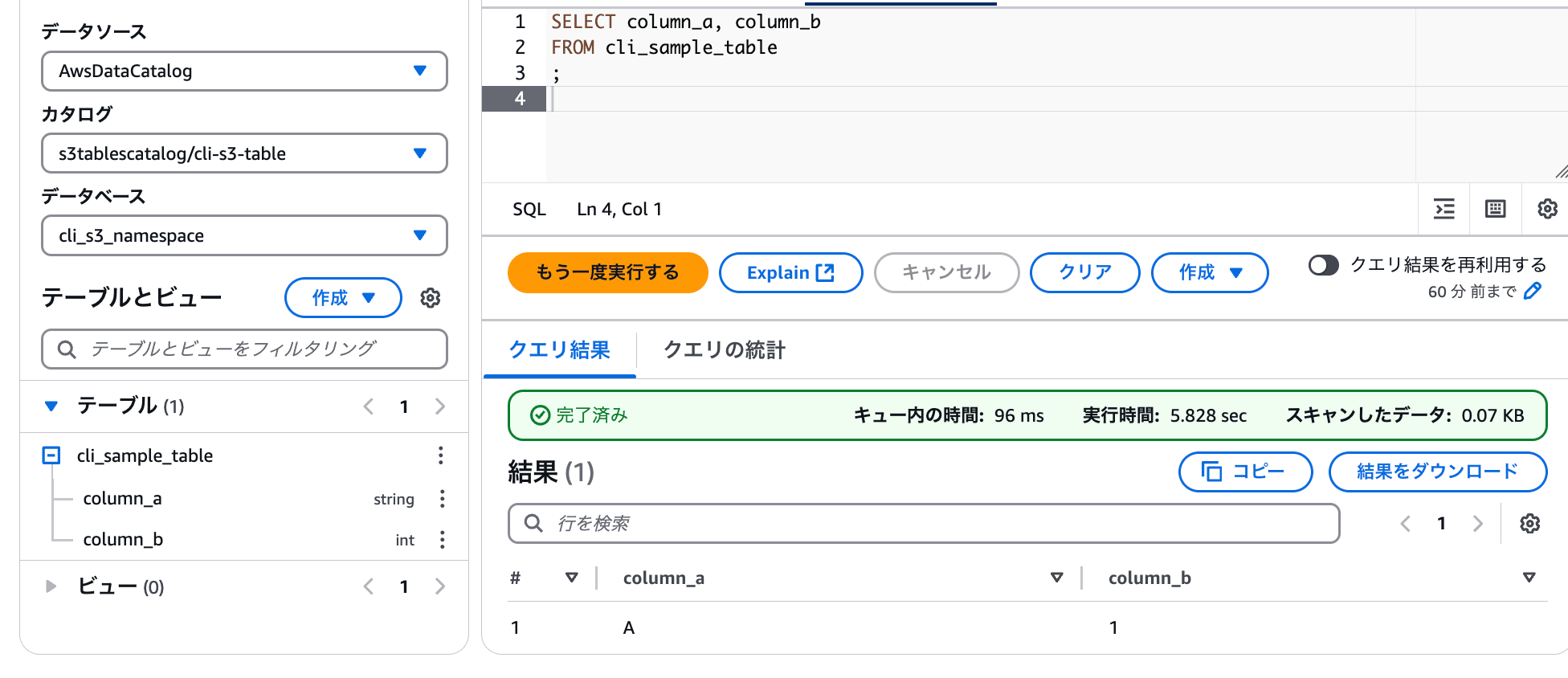This screenshot has width=1568, height=678.
Task: Go to the previous テーブル list page
Action: (x=369, y=406)
